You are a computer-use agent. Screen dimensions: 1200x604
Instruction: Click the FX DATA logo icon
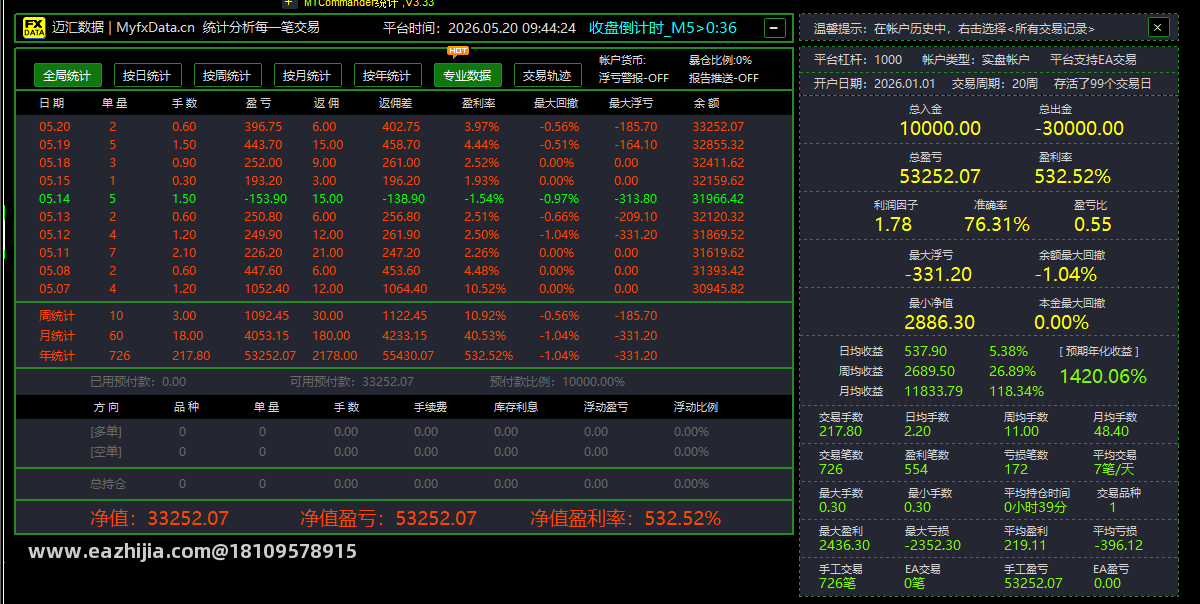pyautogui.click(x=34, y=28)
